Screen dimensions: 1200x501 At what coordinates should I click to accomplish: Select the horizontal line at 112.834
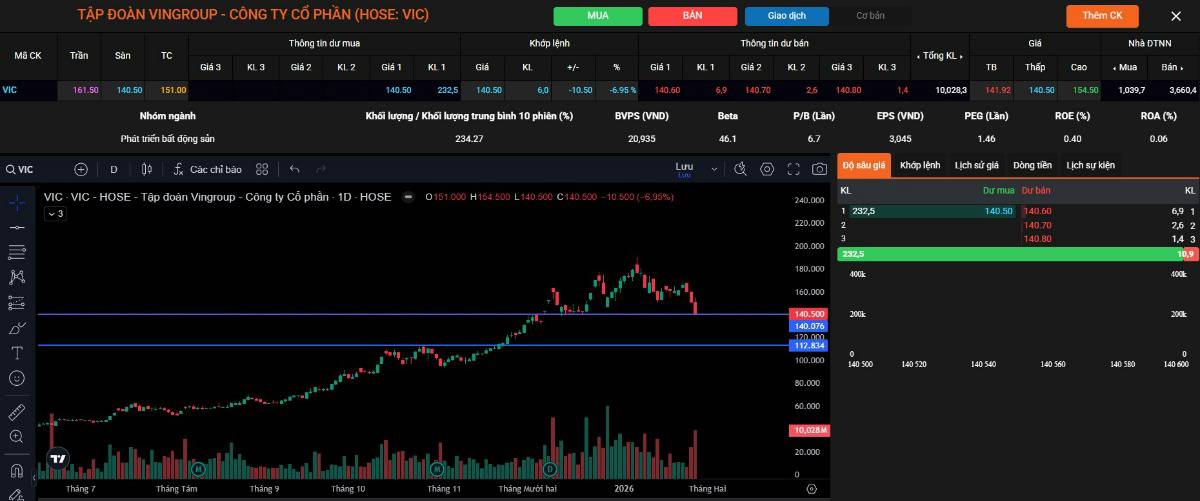[413, 345]
